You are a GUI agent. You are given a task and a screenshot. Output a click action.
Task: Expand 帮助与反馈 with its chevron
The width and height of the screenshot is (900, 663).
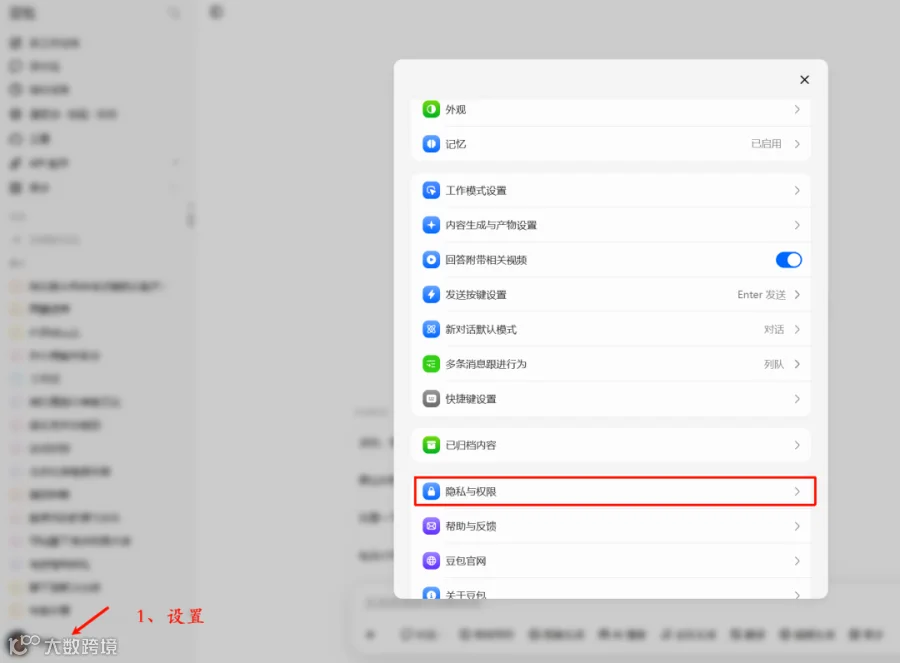[x=797, y=526]
